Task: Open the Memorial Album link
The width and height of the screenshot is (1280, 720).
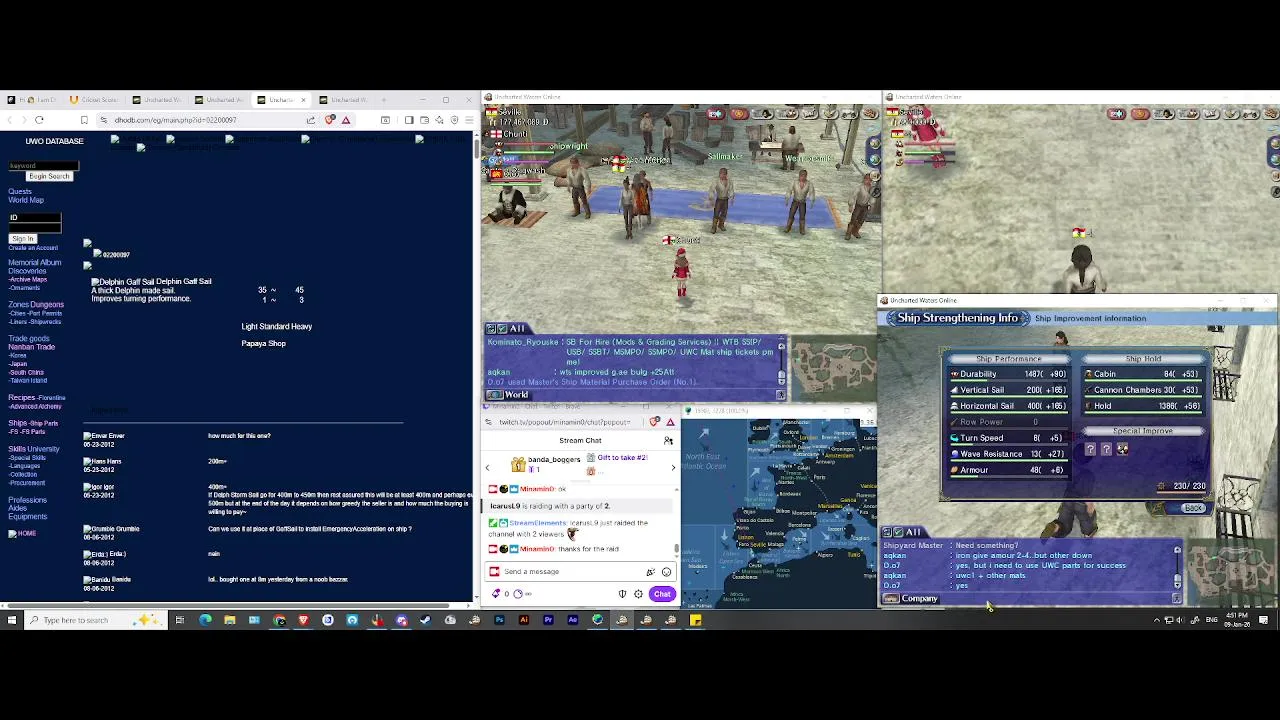Action: 35,262
